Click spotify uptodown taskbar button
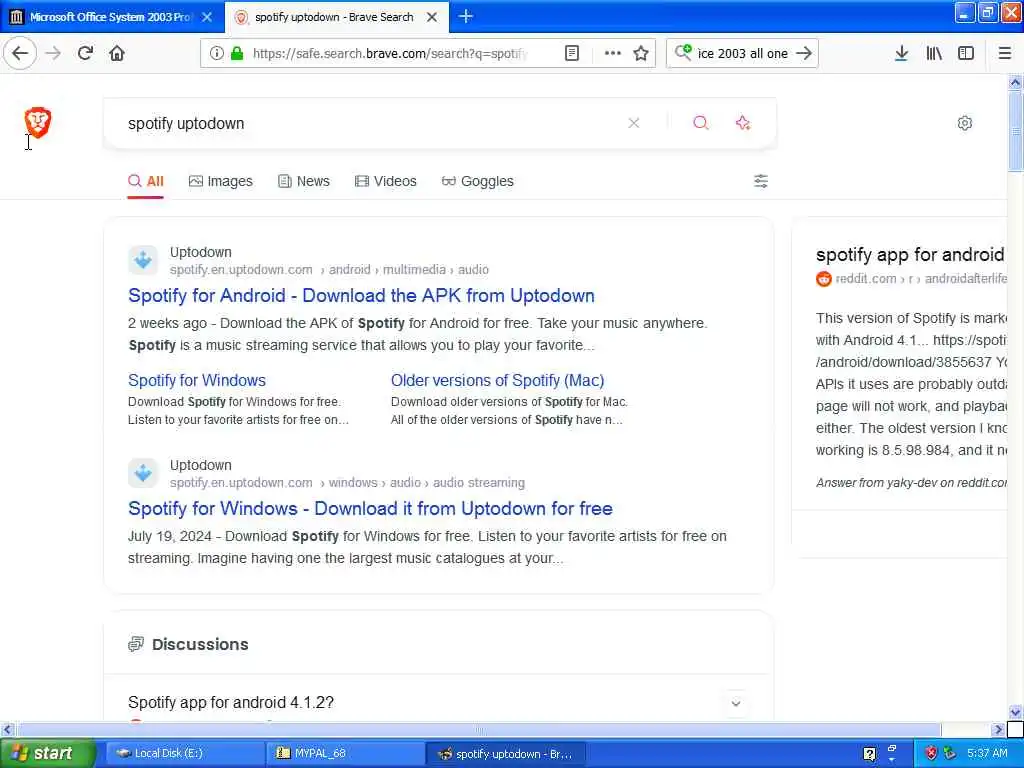 click(x=505, y=753)
